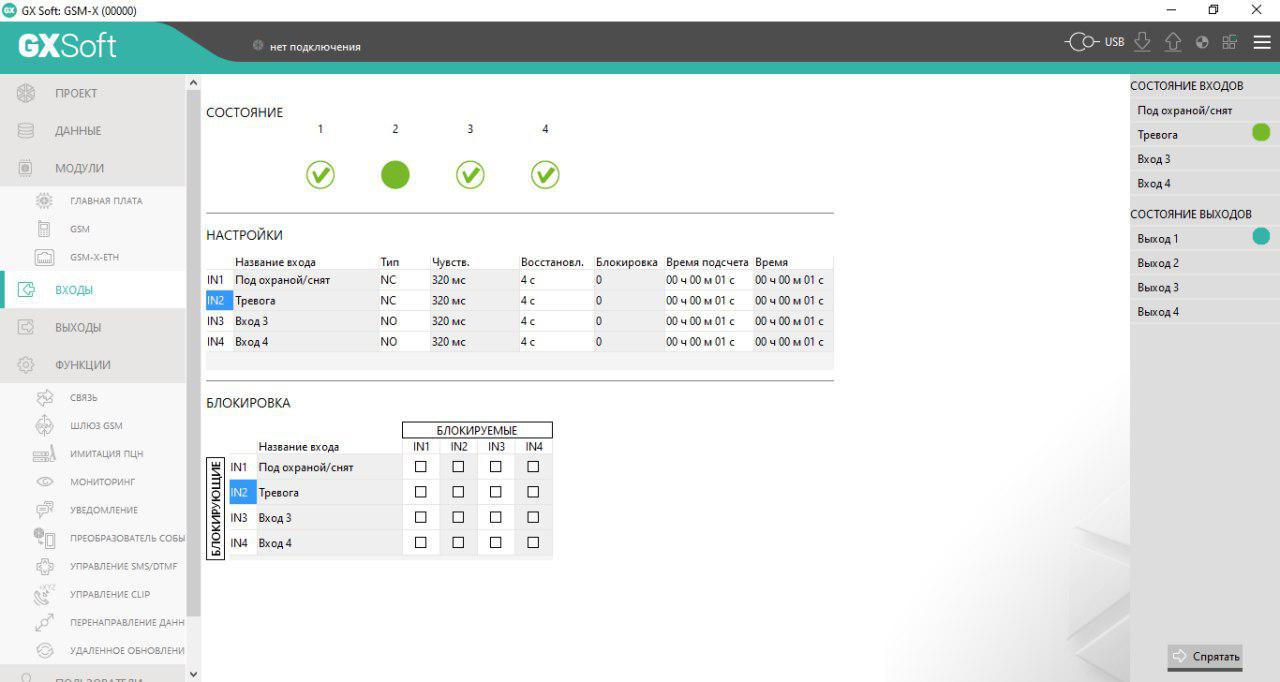Open ПЕРЕНАПРАВЛЕНИЕ ДАНН via its sidebar icon
The image size is (1280, 682).
[44, 622]
